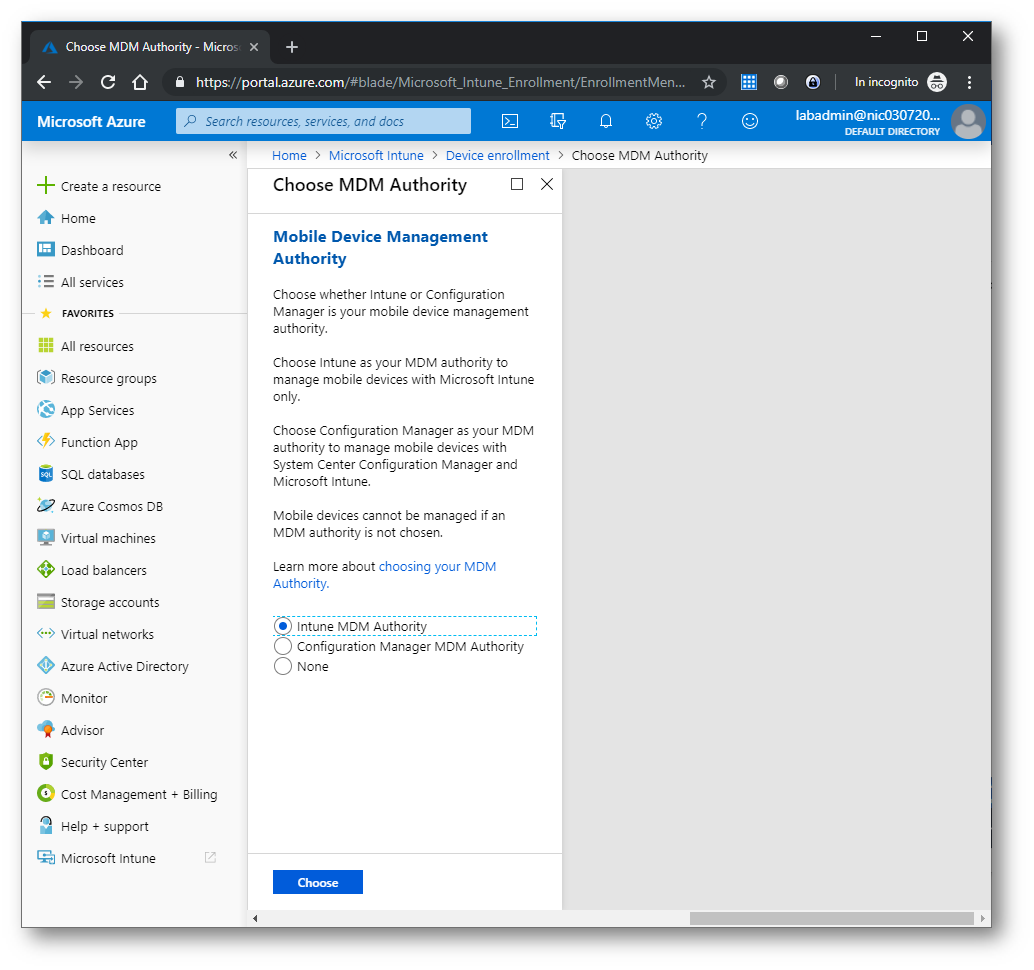Click the horizontal scrollbar thumb
The width and height of the screenshot is (1034, 970).
pos(832,919)
